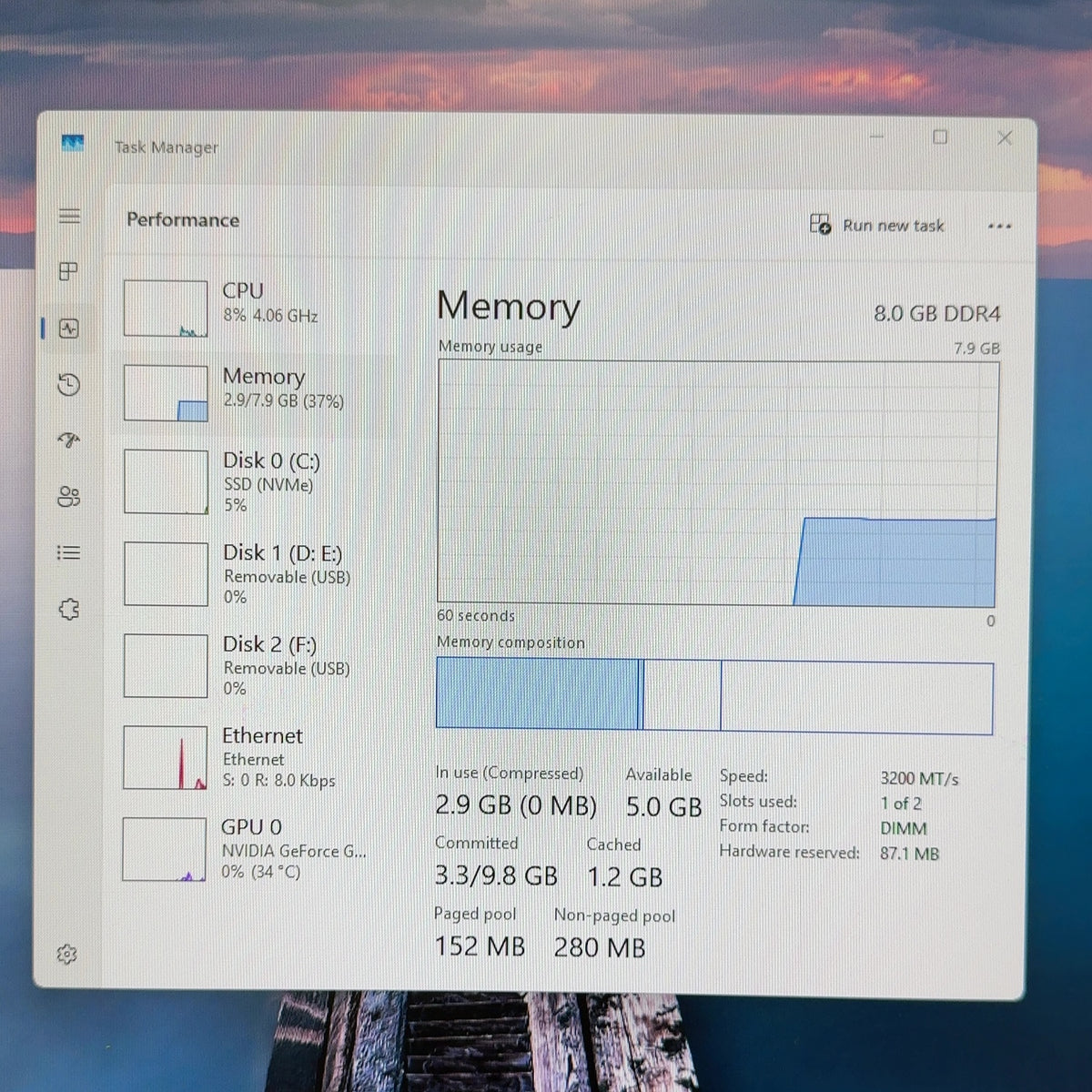Click the Ethernet mini graph thumbnail

pyautogui.click(x=165, y=757)
